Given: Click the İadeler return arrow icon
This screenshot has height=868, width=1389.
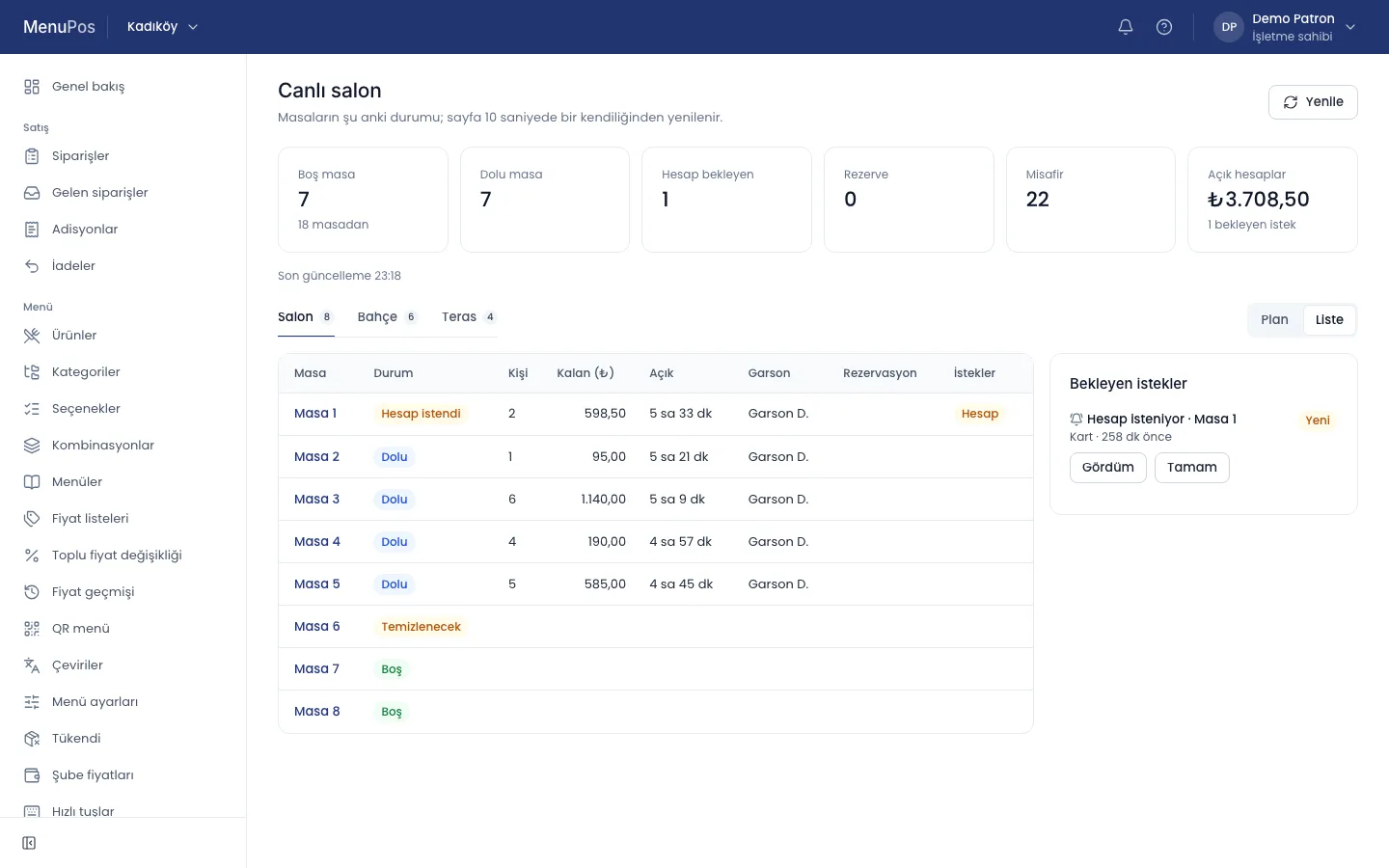Looking at the screenshot, I should point(32,266).
